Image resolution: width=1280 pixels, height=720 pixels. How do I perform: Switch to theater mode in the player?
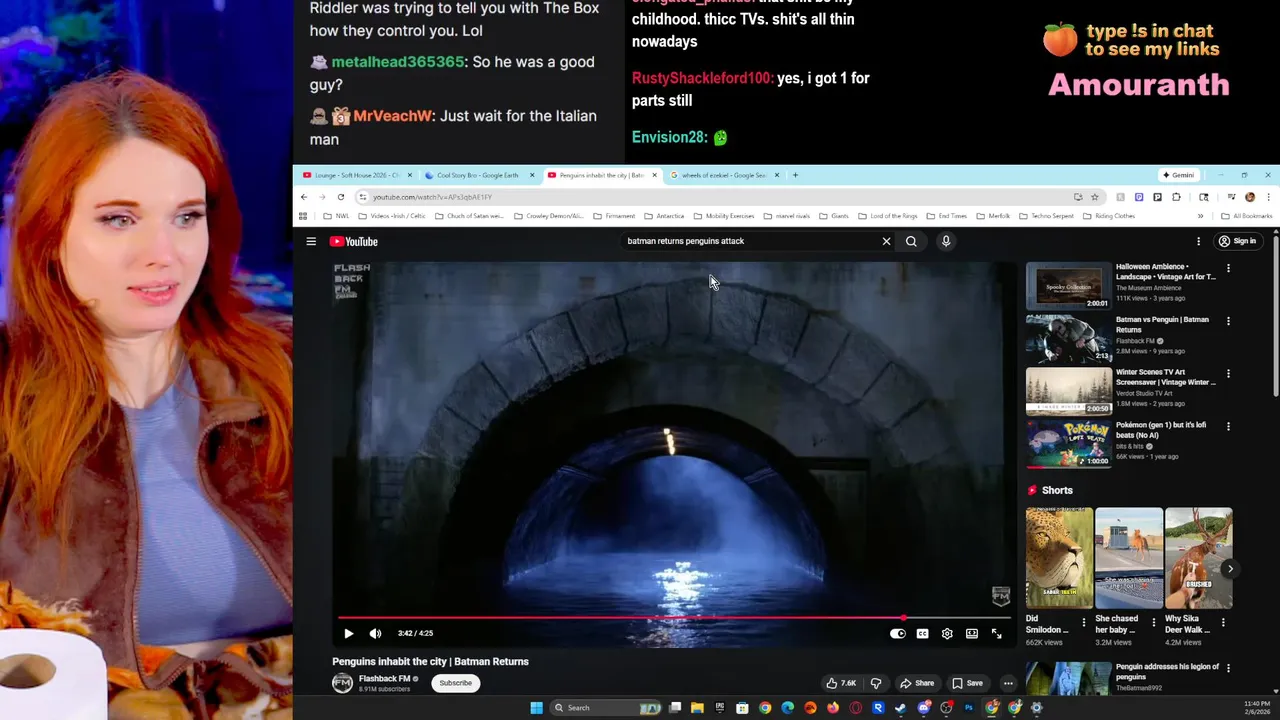971,633
